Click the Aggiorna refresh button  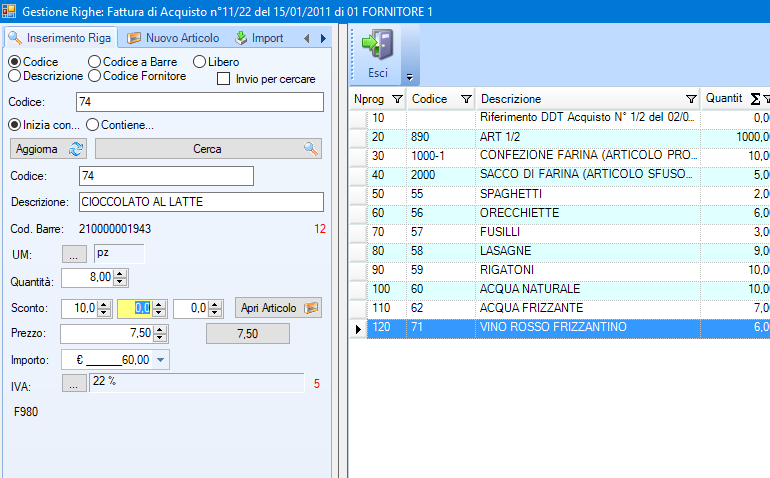(x=49, y=149)
